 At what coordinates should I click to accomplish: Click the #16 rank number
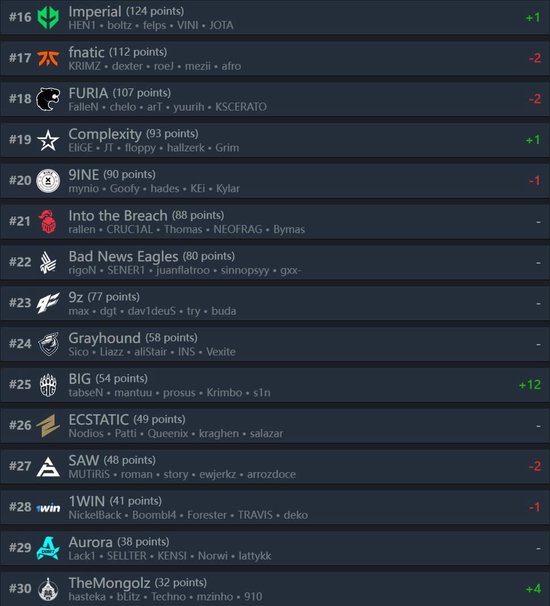20,17
